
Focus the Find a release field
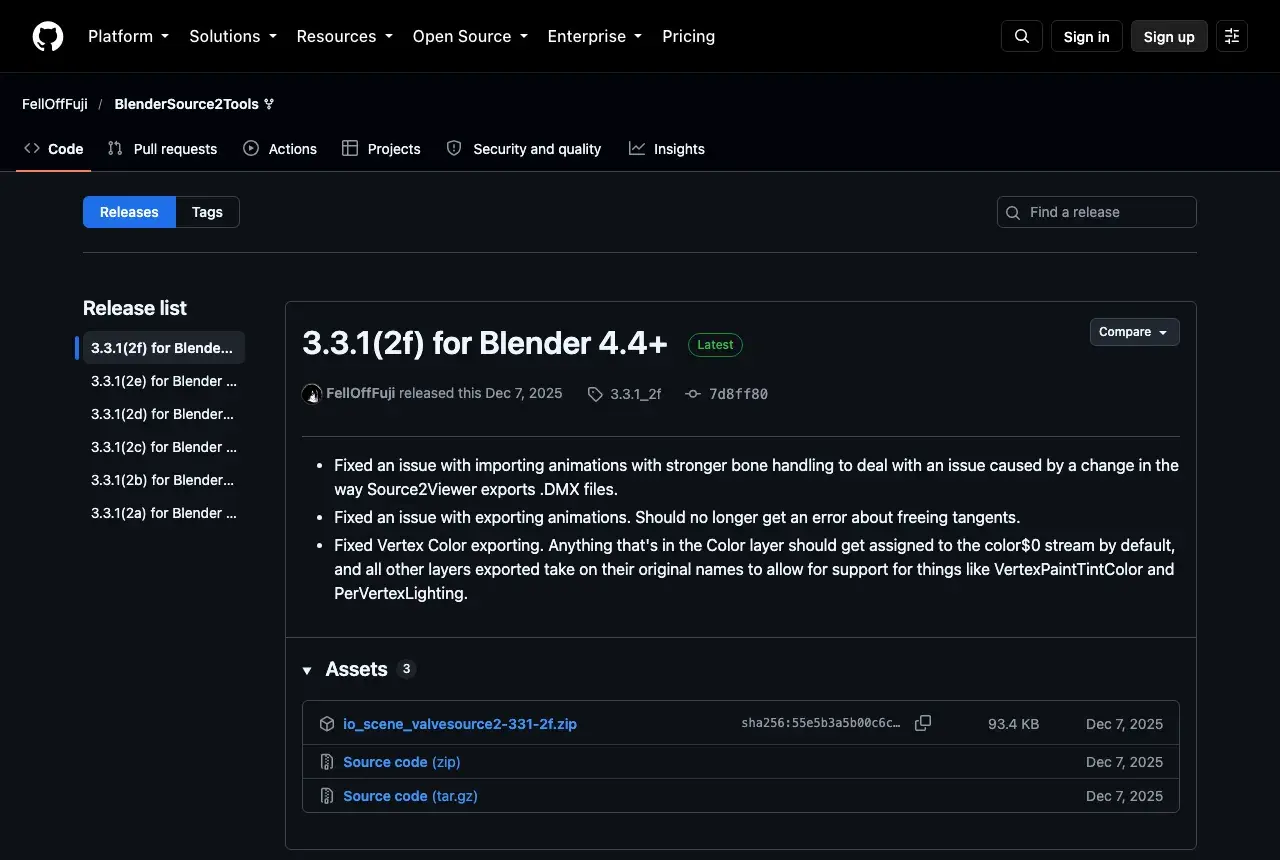click(x=1097, y=212)
